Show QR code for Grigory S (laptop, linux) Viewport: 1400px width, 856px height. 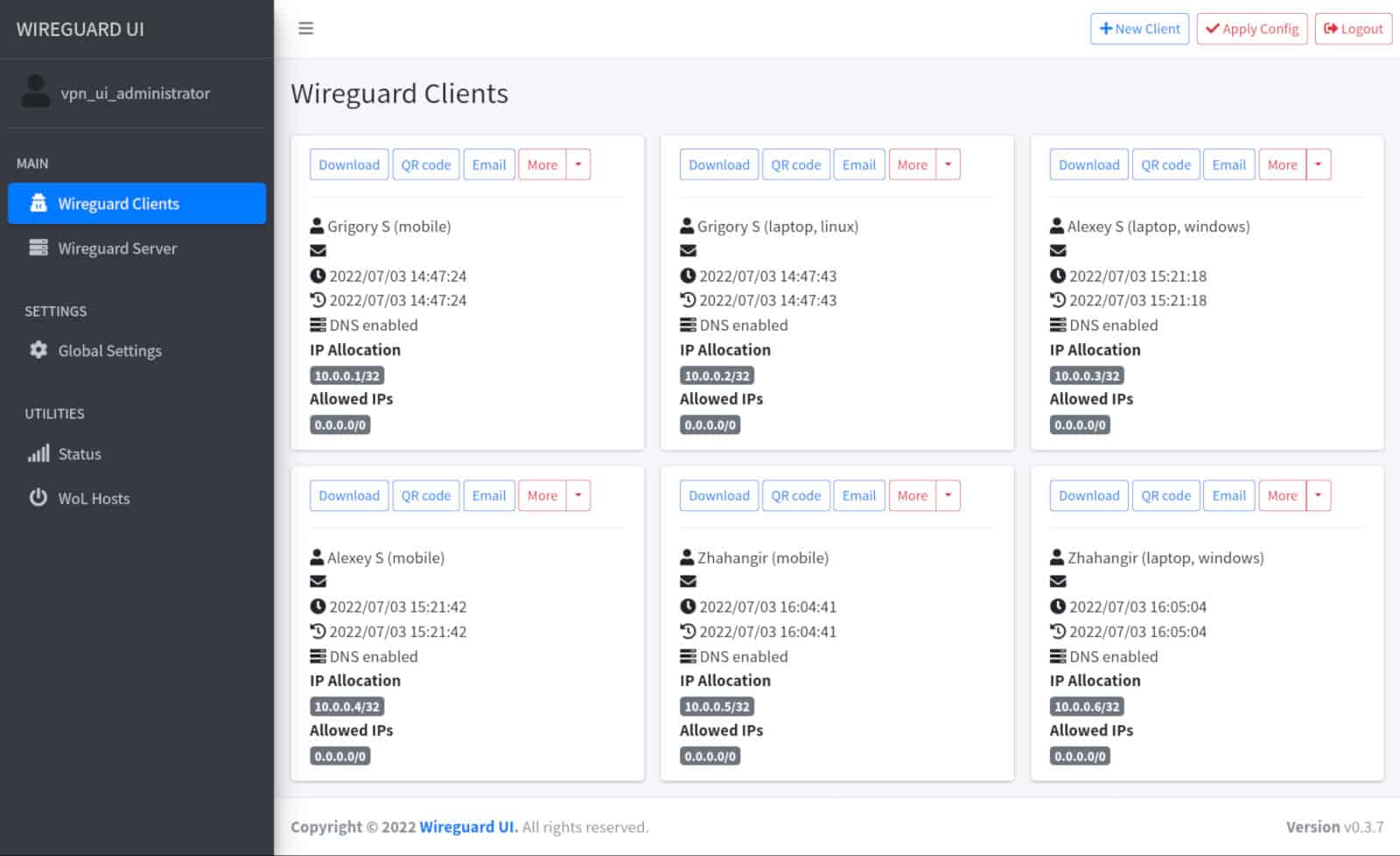pyautogui.click(x=795, y=165)
